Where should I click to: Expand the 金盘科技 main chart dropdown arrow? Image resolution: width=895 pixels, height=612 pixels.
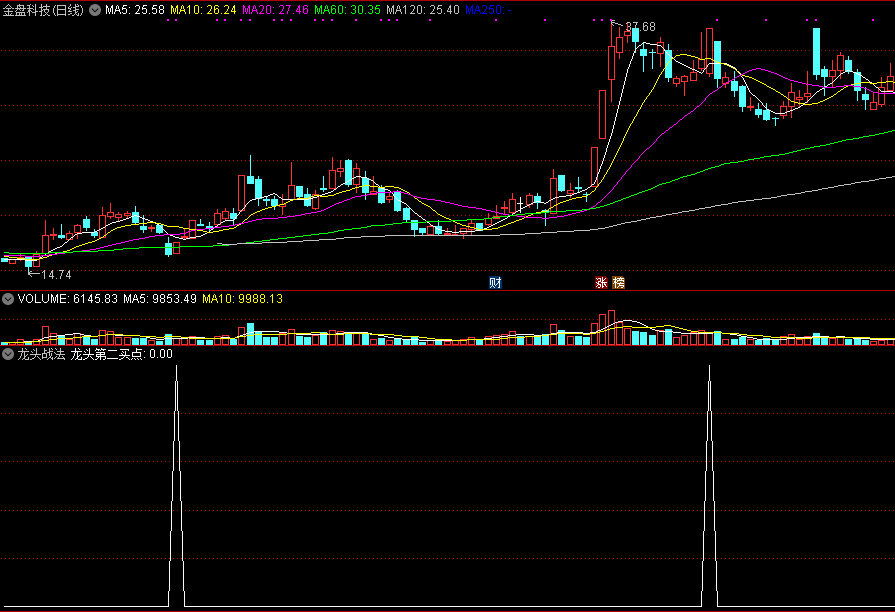(95, 10)
